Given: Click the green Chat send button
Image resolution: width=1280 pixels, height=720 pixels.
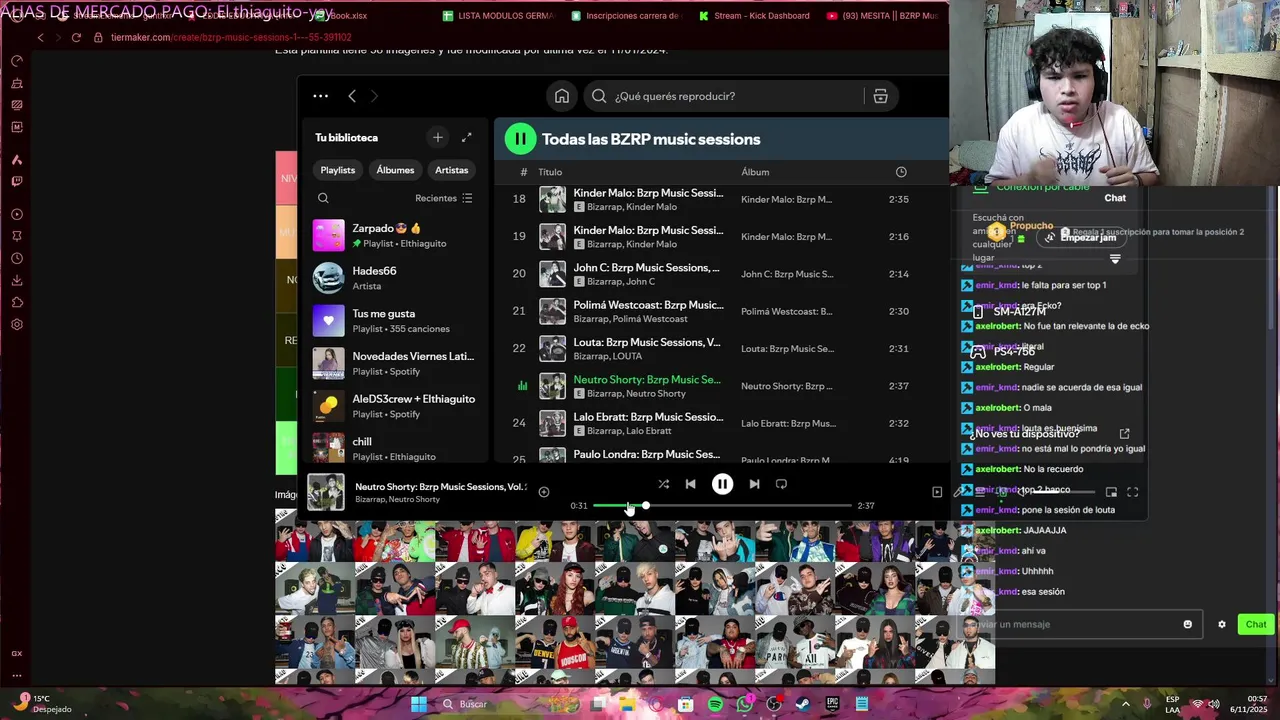Looking at the screenshot, I should click(1256, 624).
